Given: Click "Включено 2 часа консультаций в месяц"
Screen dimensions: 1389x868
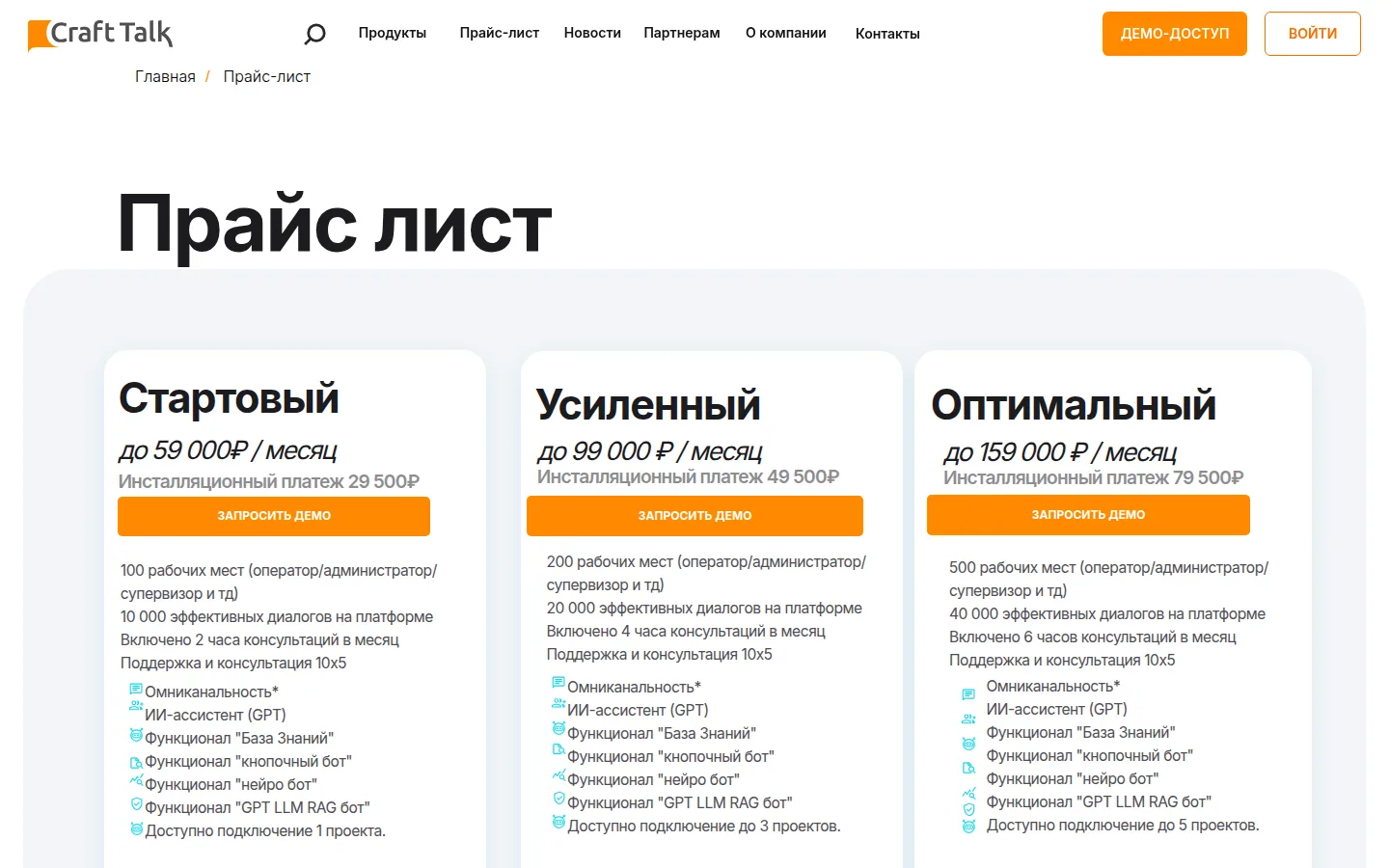Looking at the screenshot, I should coord(259,639).
